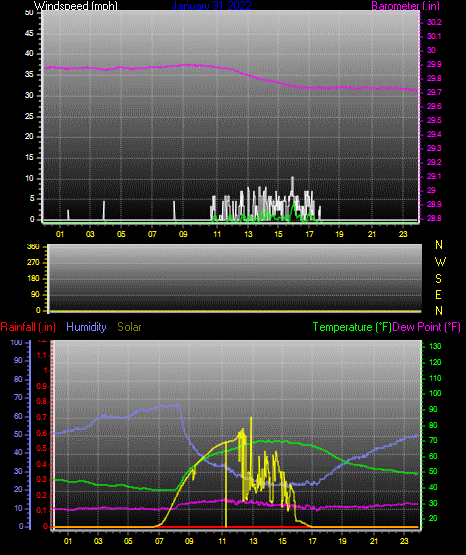Click the 180 wind direction degree label
Screen dimensions: 466x555
click(x=33, y=279)
